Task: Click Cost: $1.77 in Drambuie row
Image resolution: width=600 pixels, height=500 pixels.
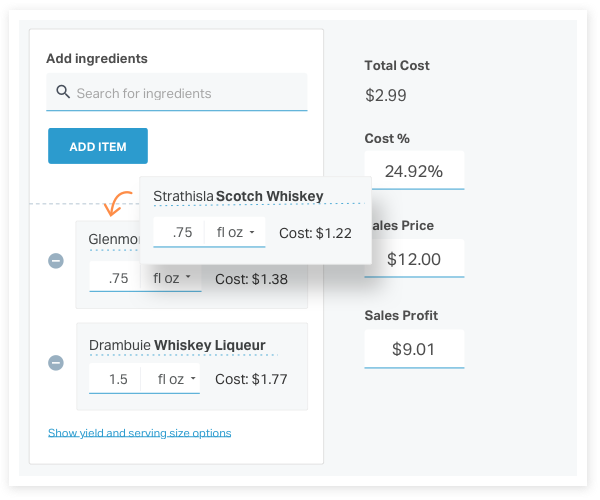Action: pyautogui.click(x=251, y=379)
